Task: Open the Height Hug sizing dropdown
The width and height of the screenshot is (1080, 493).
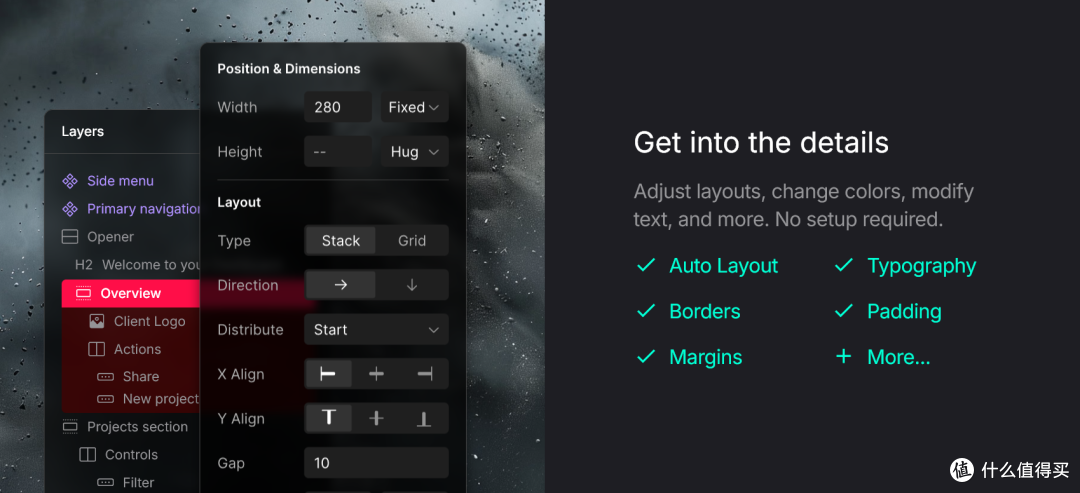Action: point(415,151)
